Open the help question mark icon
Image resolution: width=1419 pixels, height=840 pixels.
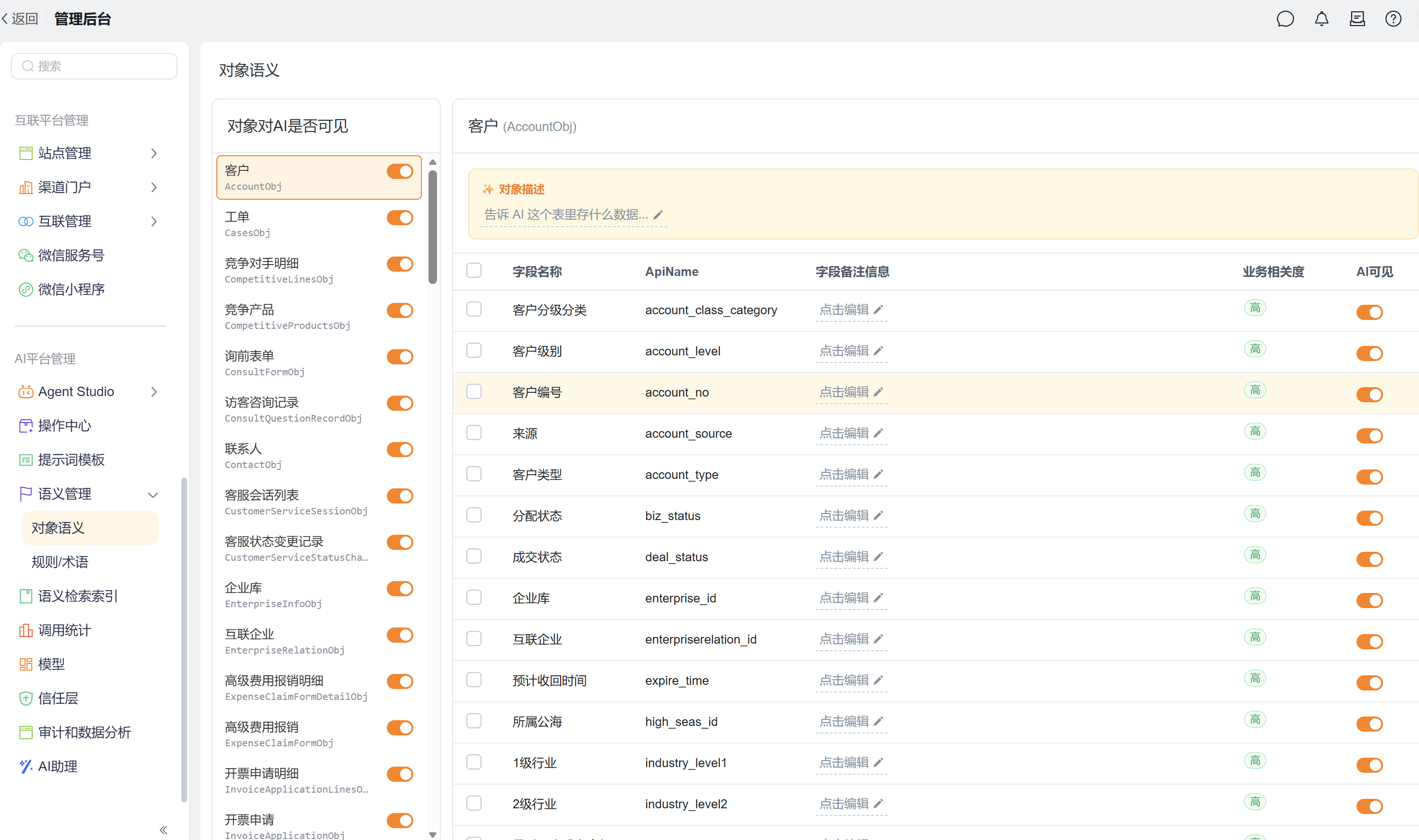pyautogui.click(x=1392, y=19)
